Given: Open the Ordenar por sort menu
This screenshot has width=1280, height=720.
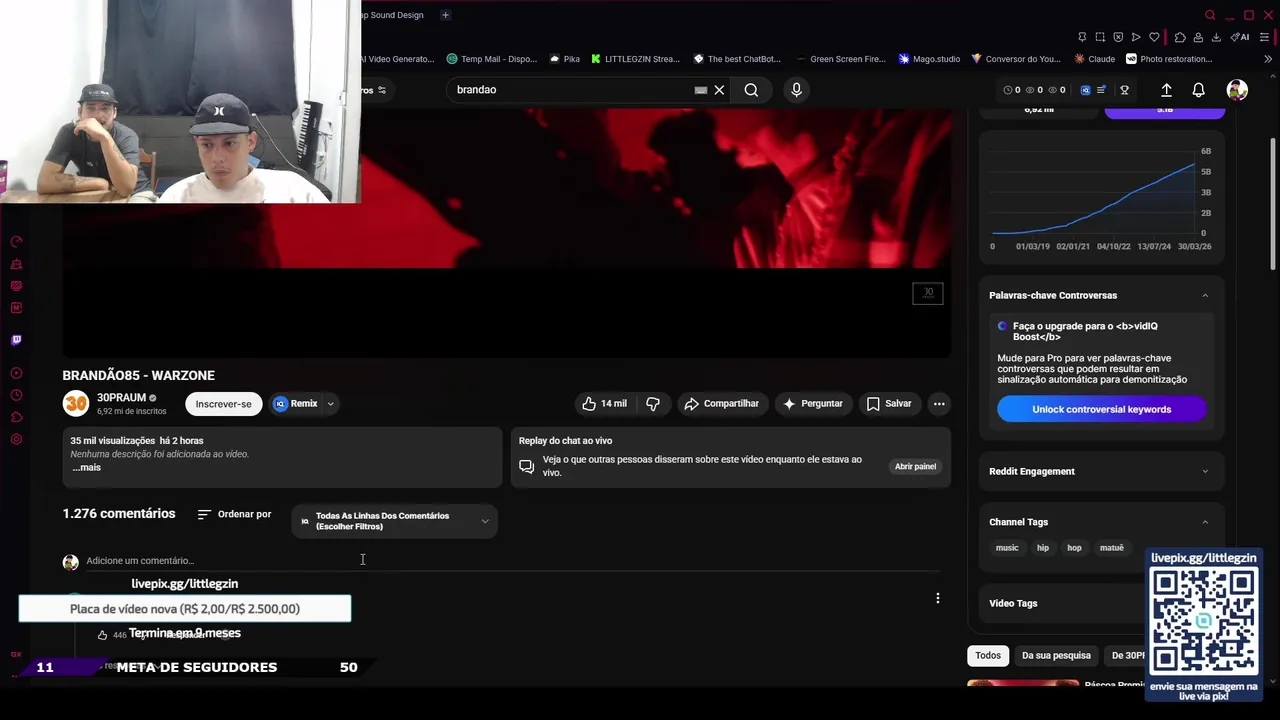Looking at the screenshot, I should click(x=234, y=514).
